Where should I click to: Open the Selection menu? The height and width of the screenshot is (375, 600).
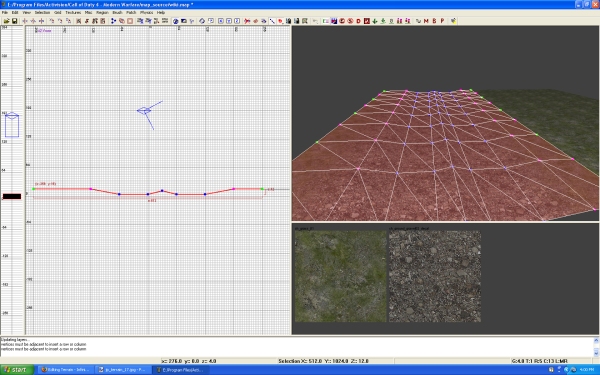pos(42,13)
